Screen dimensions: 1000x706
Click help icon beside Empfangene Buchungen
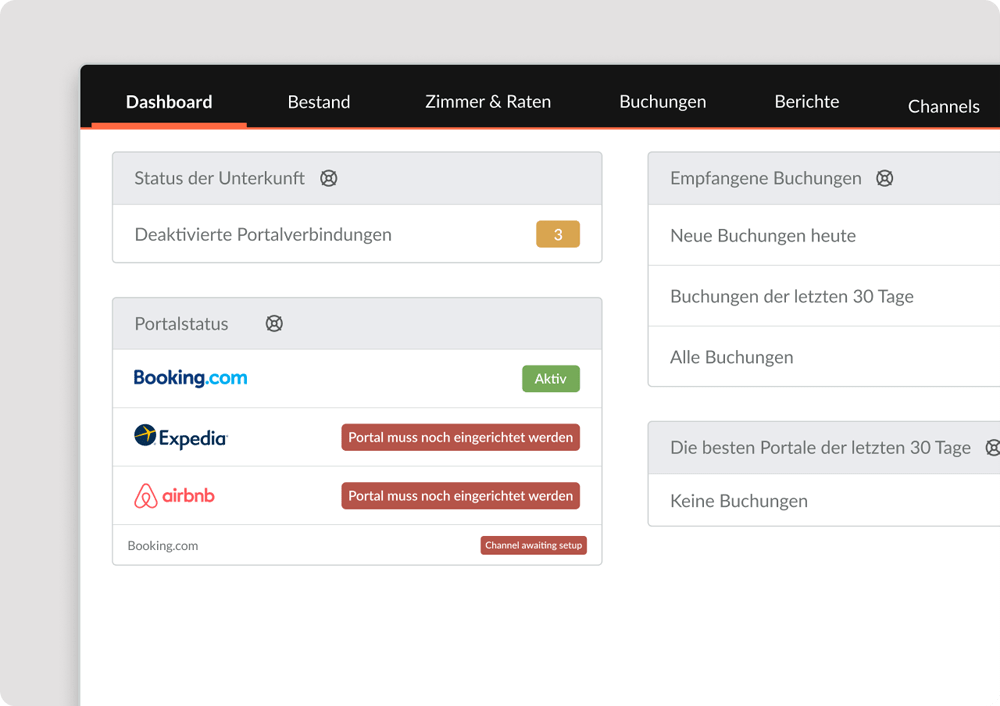884,179
